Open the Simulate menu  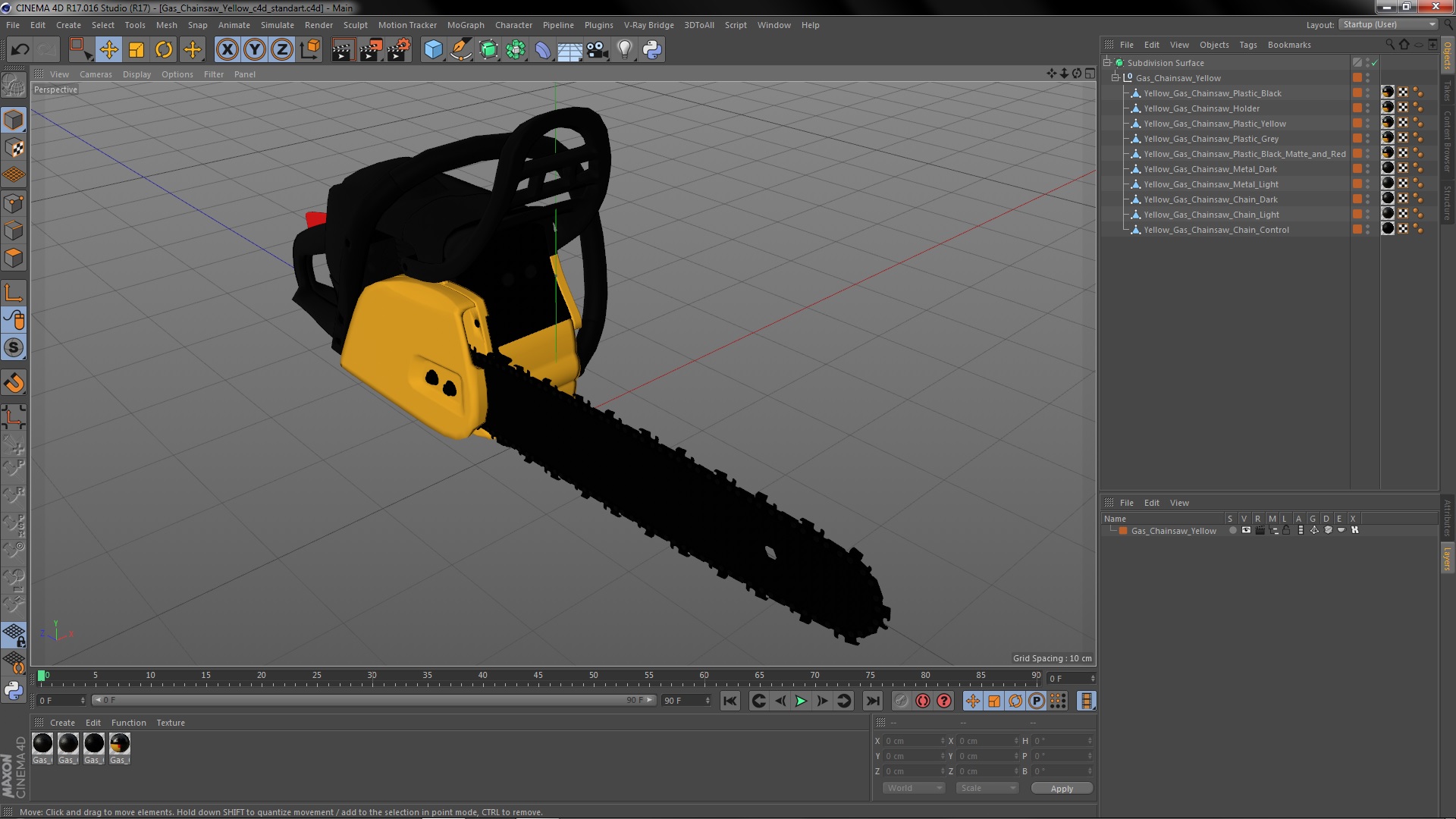277,25
